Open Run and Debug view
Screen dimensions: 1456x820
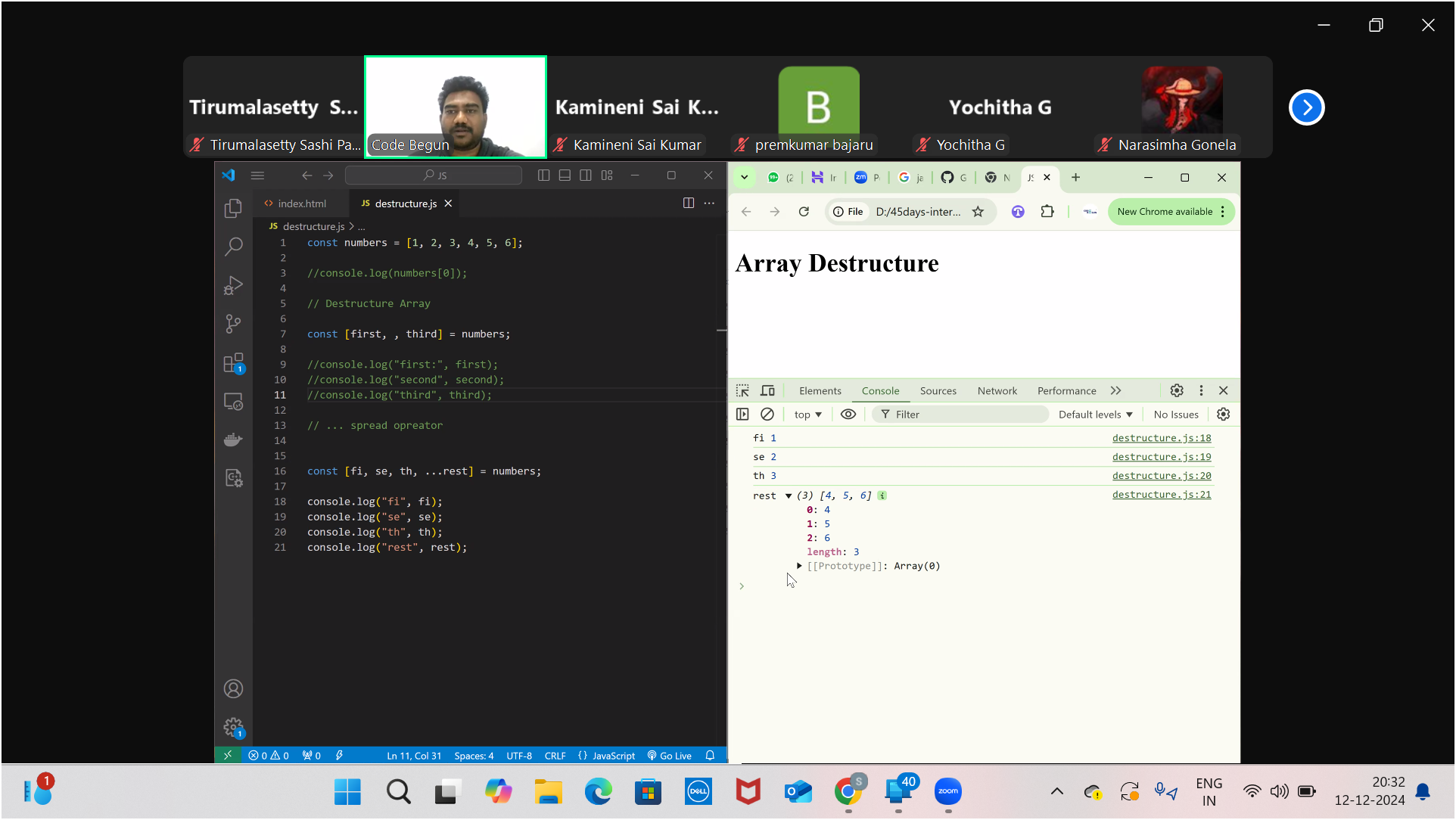[233, 285]
